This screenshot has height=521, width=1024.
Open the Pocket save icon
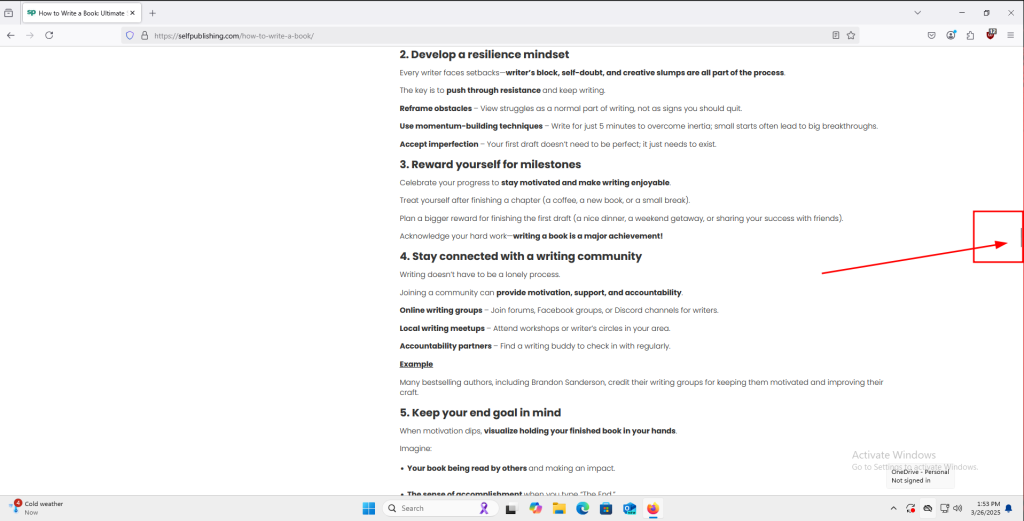pyautogui.click(x=931, y=35)
